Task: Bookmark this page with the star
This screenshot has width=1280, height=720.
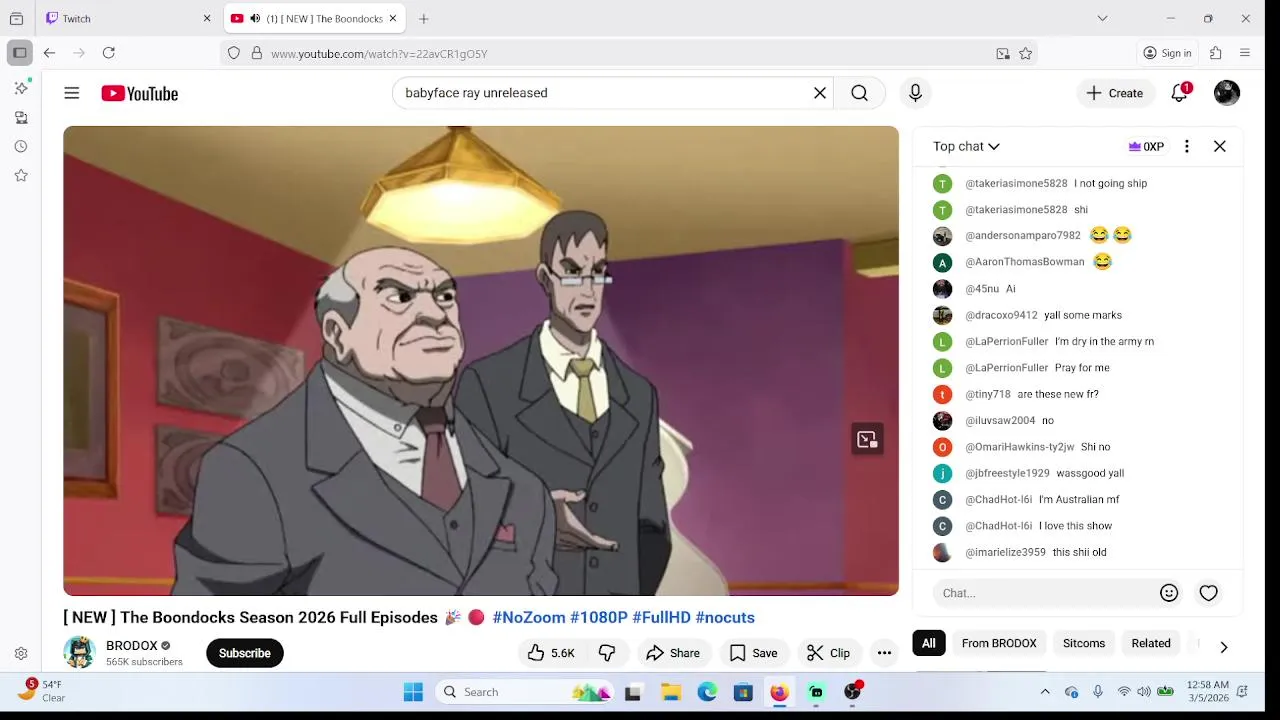Action: 1025,54
